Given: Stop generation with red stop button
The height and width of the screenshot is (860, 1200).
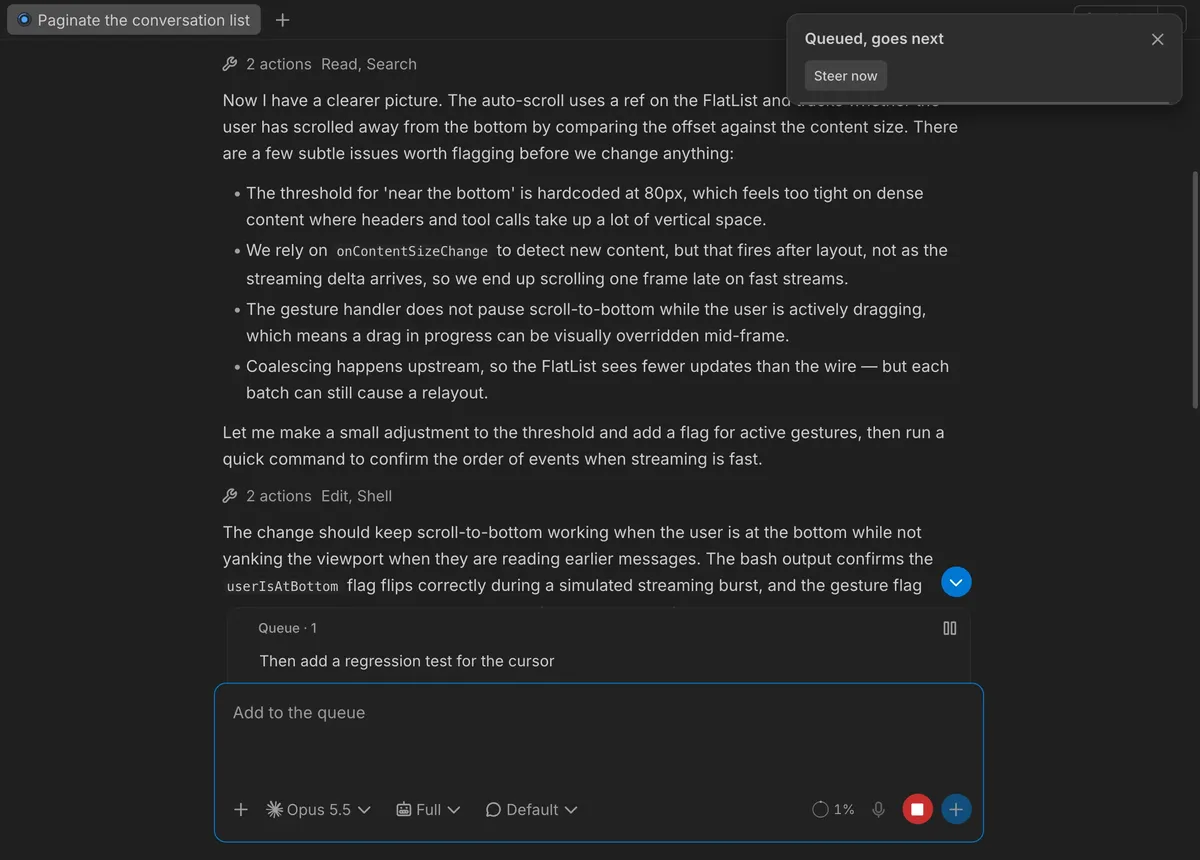Looking at the screenshot, I should [x=917, y=810].
